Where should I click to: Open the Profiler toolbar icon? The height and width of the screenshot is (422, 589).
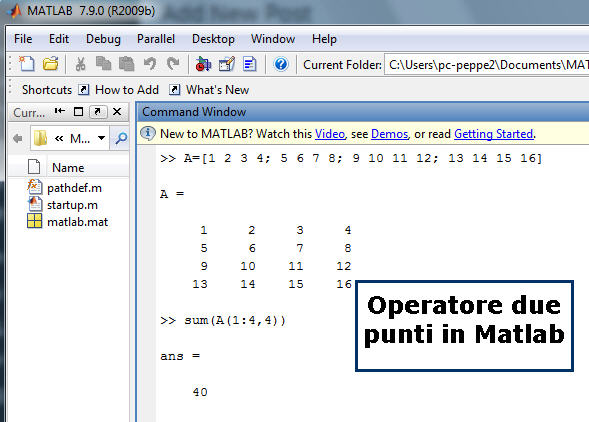coord(250,64)
